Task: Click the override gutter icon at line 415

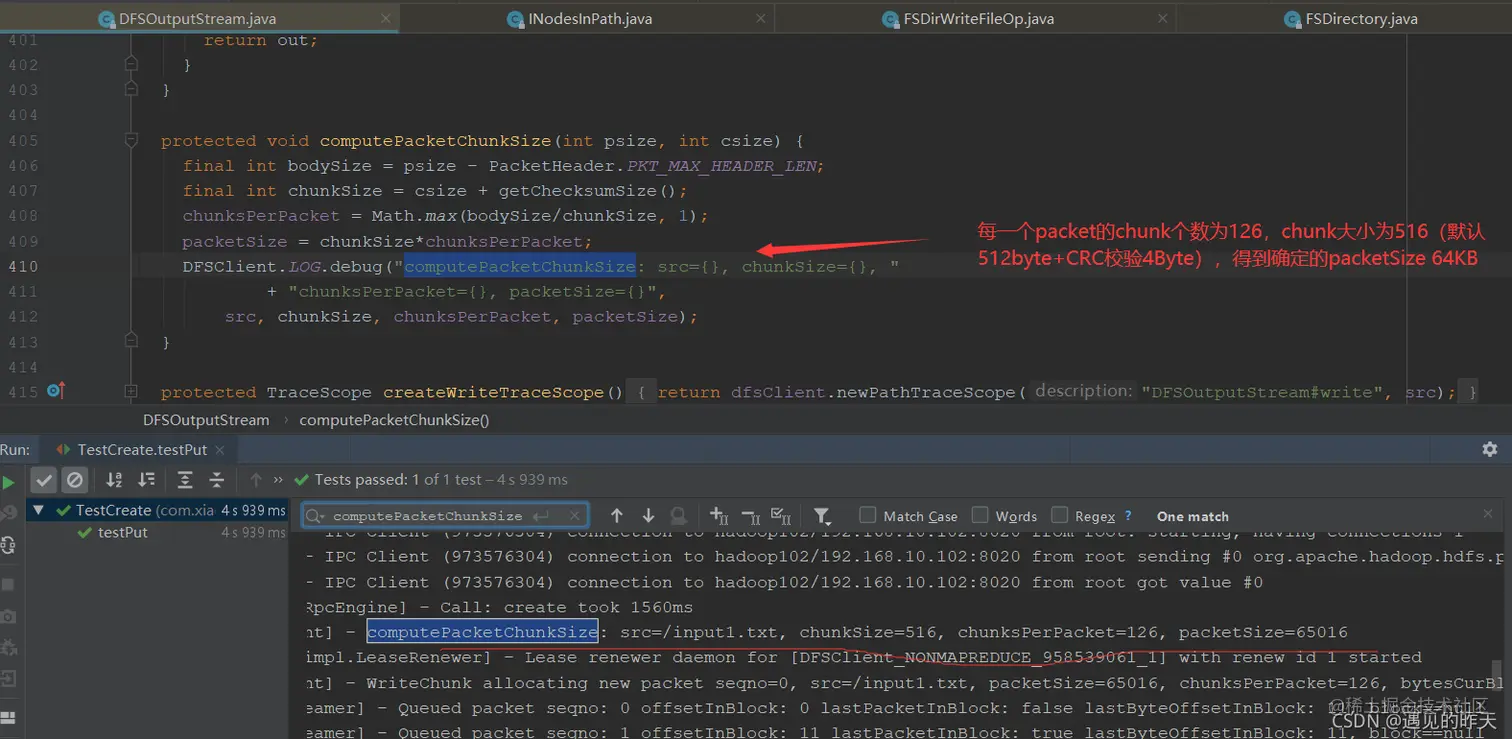Action: coord(56,392)
